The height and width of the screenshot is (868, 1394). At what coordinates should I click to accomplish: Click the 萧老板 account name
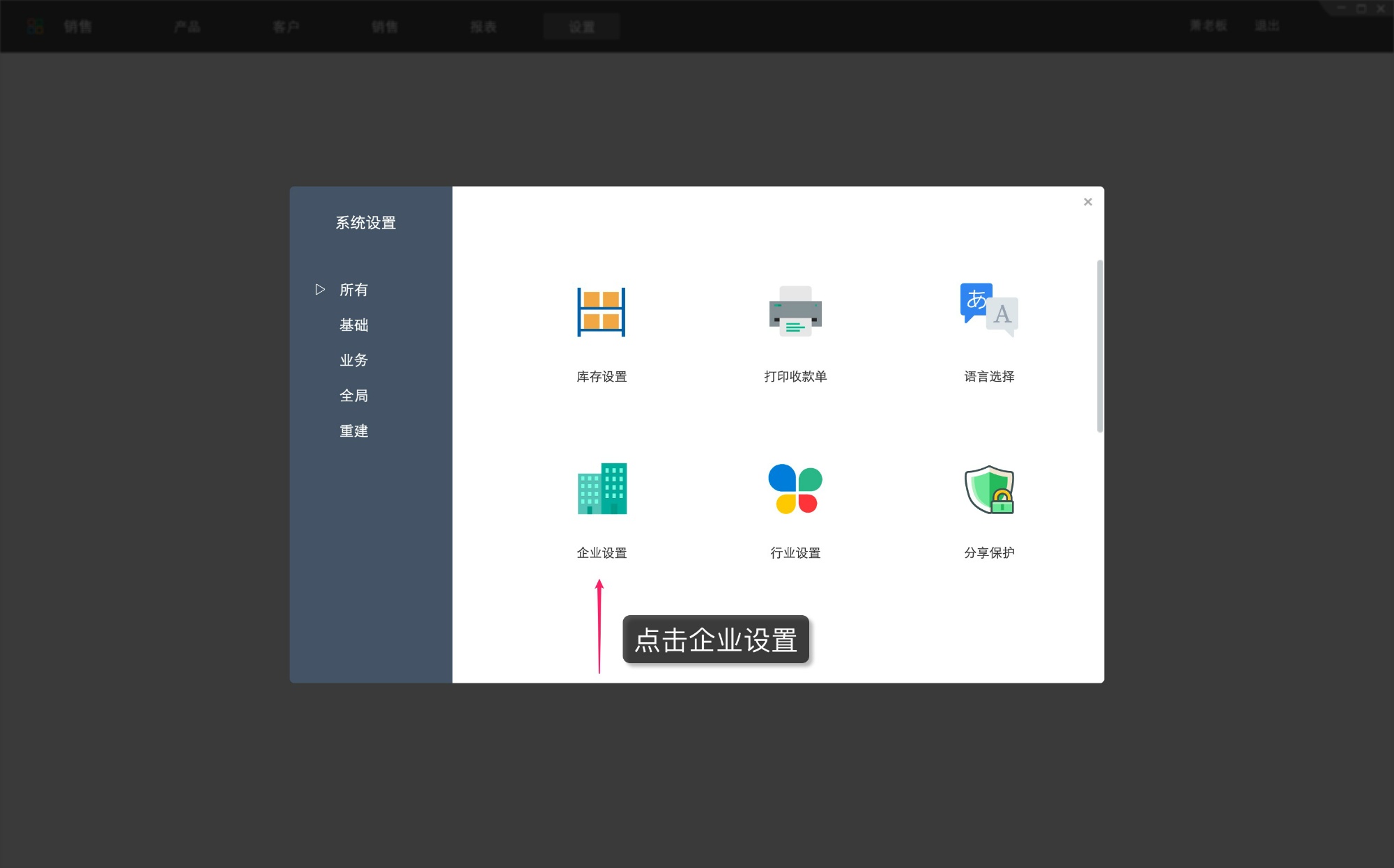(1207, 26)
